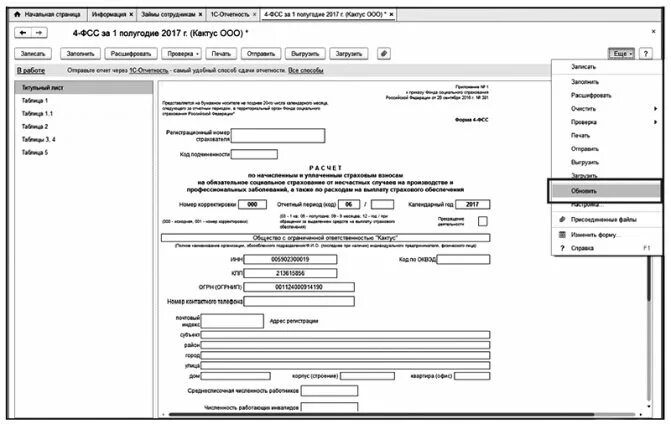Screen dimensions: 671x424
Task: Click the Регистрационный номер страхователя field
Action: 278,136
